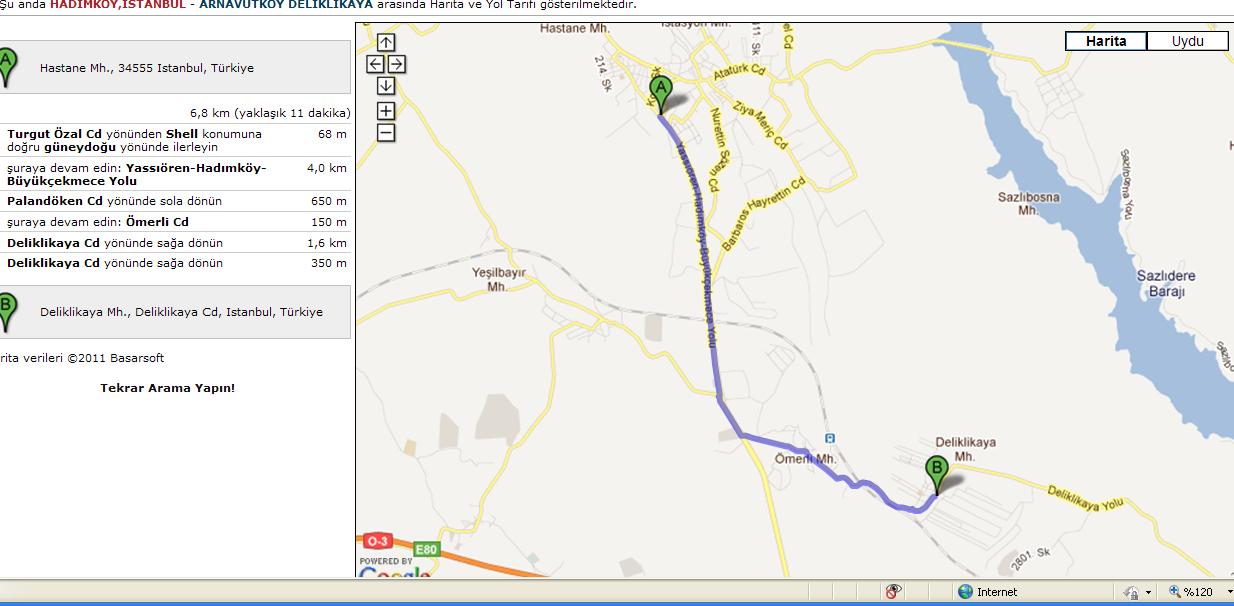Click the Deliklikaya Mh. map label

(965, 449)
